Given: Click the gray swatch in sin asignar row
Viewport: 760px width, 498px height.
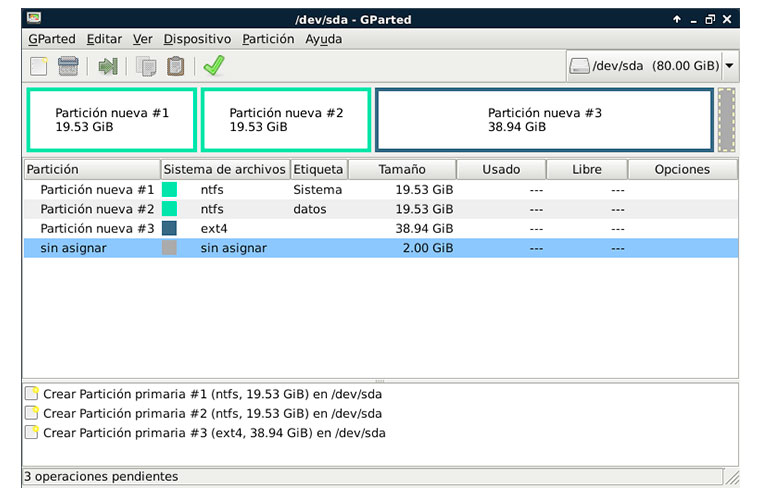Looking at the screenshot, I should coord(169,248).
